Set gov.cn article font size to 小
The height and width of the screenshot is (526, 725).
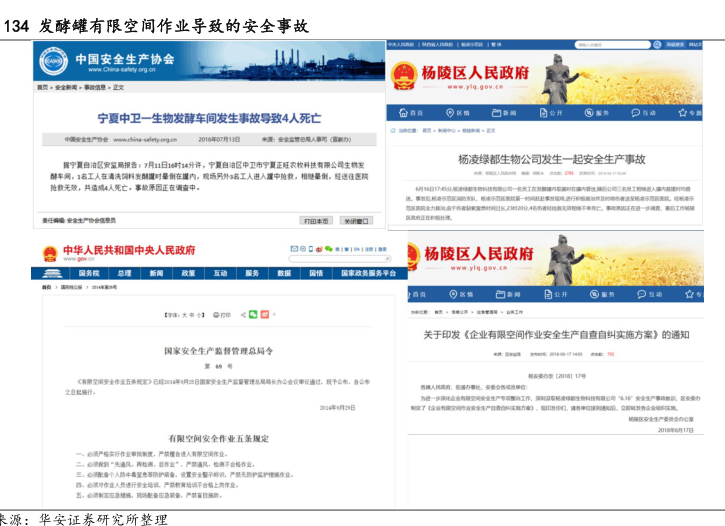pyautogui.click(x=198, y=315)
